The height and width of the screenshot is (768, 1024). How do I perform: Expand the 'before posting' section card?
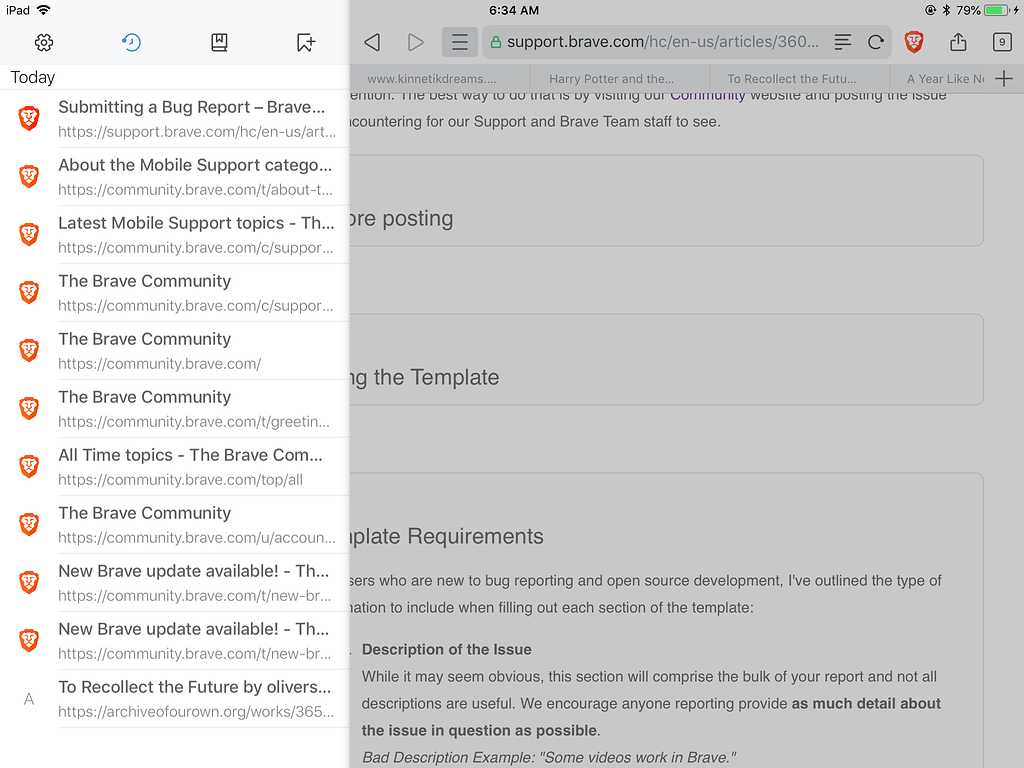tap(666, 200)
